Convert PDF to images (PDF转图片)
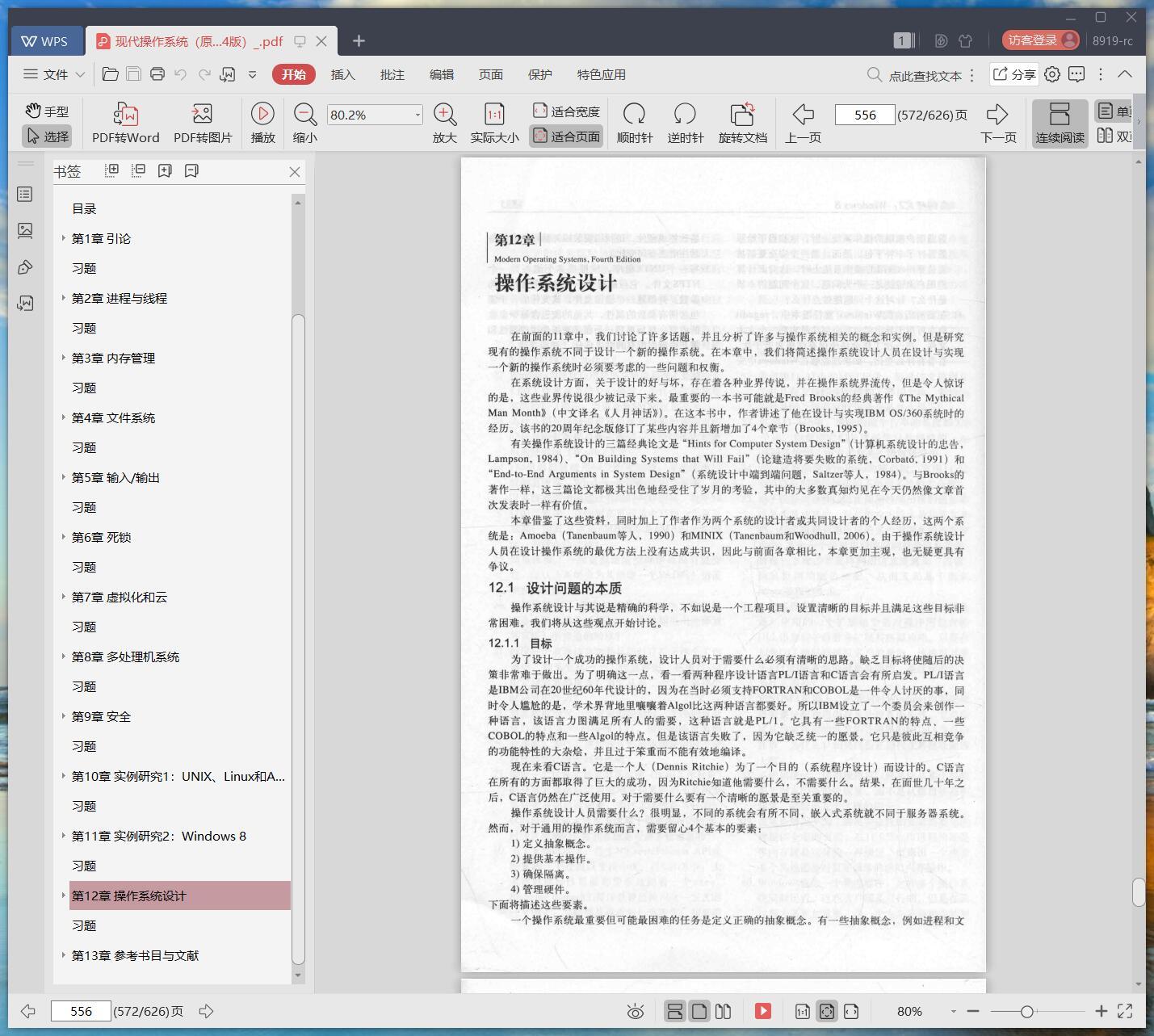The height and width of the screenshot is (1036, 1154). (x=203, y=124)
